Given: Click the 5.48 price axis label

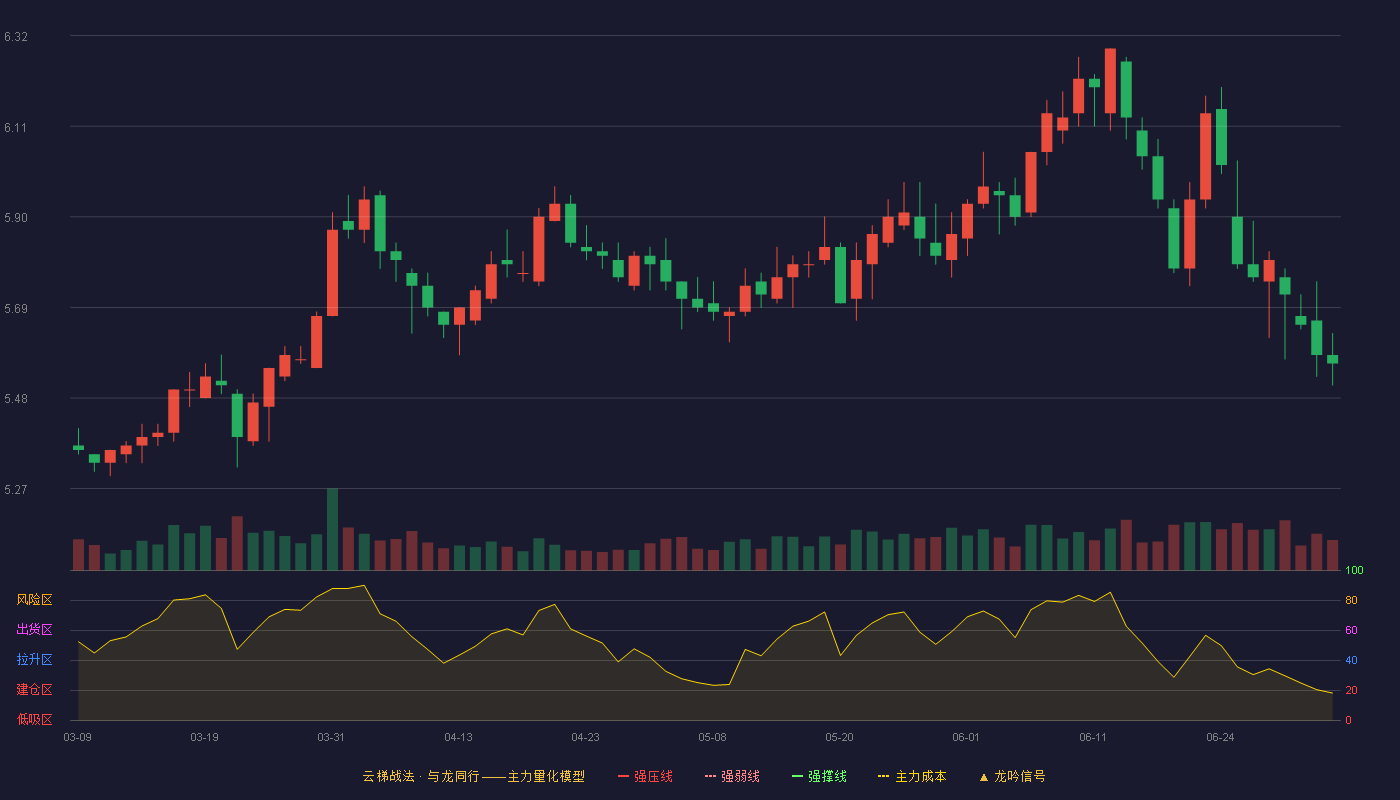Looking at the screenshot, I should 16,399.
